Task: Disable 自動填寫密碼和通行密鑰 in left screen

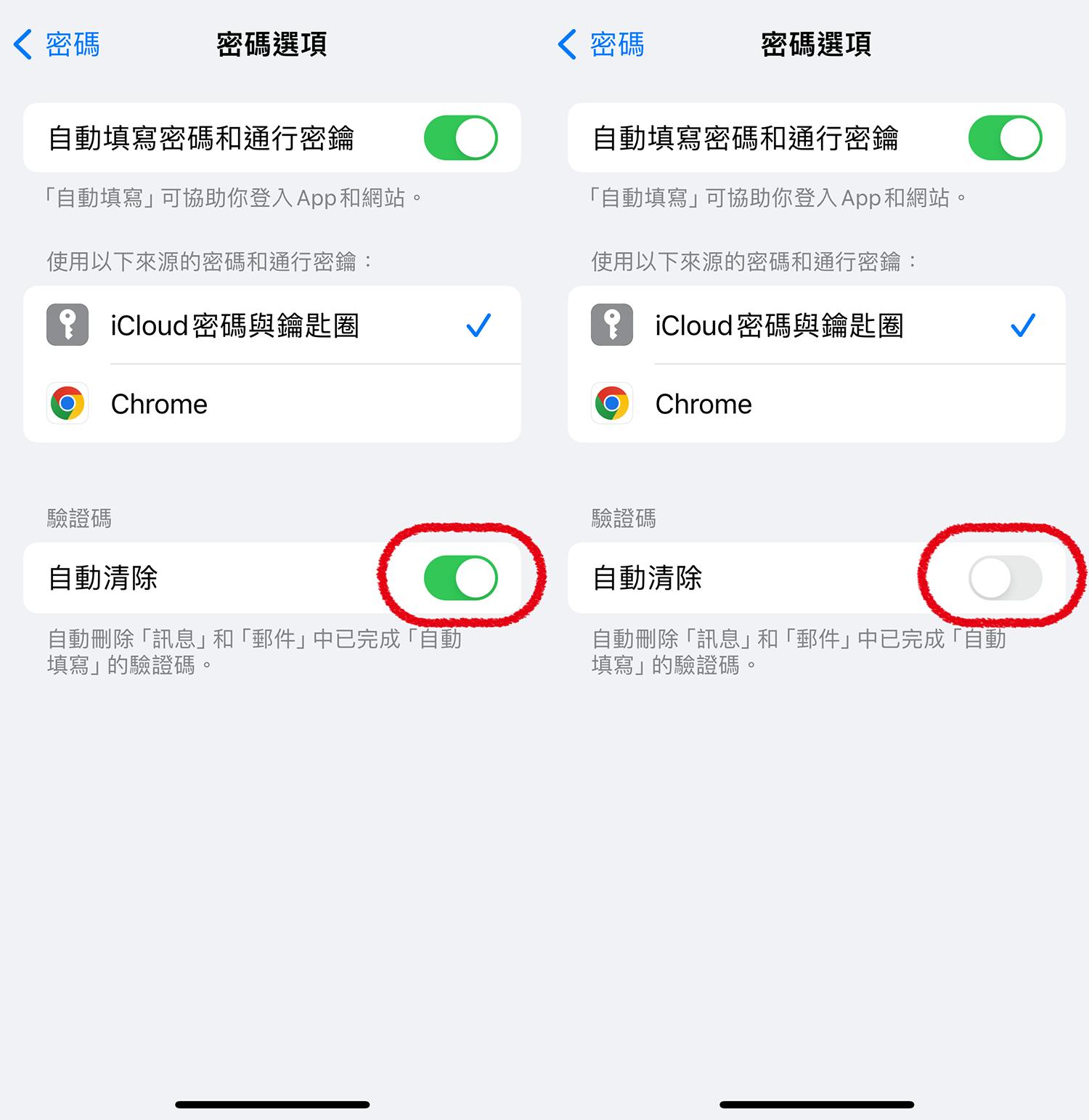Action: pos(461,138)
